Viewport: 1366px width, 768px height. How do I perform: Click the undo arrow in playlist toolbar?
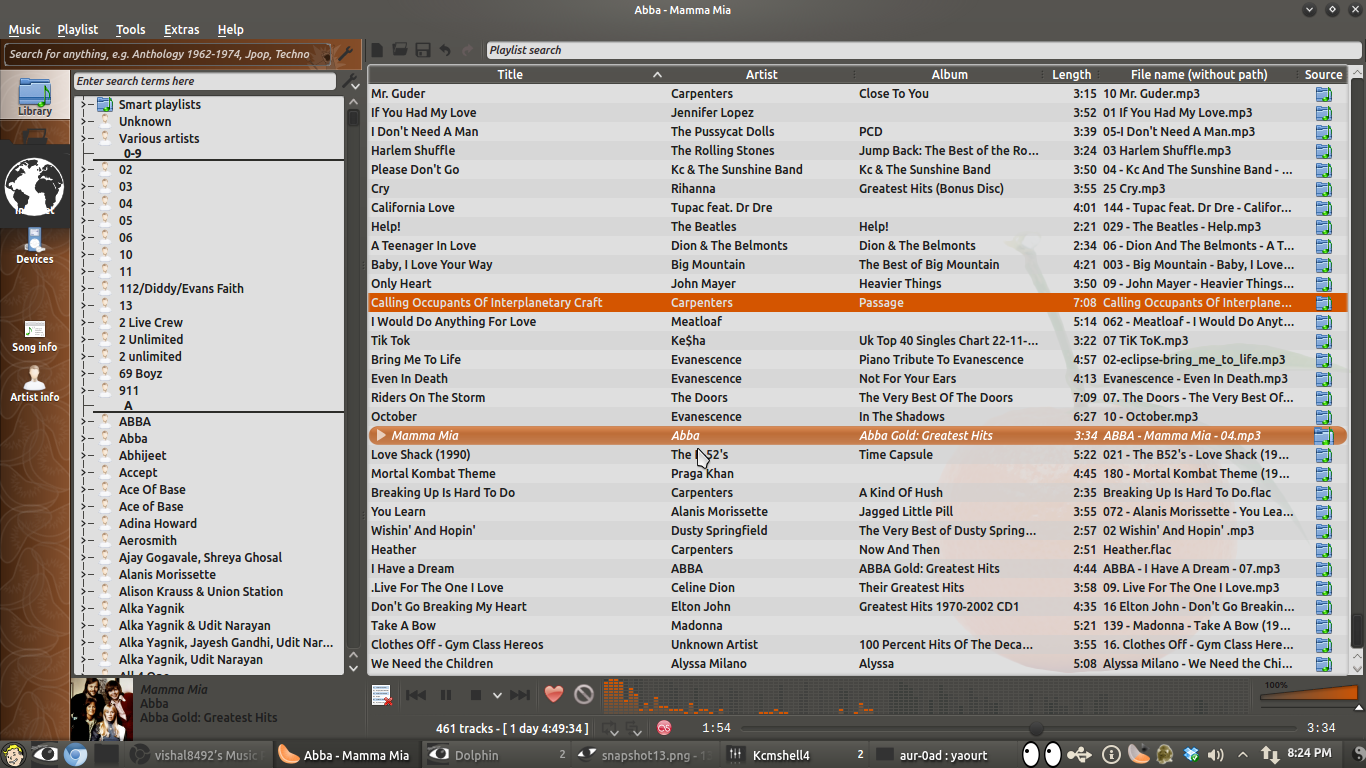tap(445, 50)
